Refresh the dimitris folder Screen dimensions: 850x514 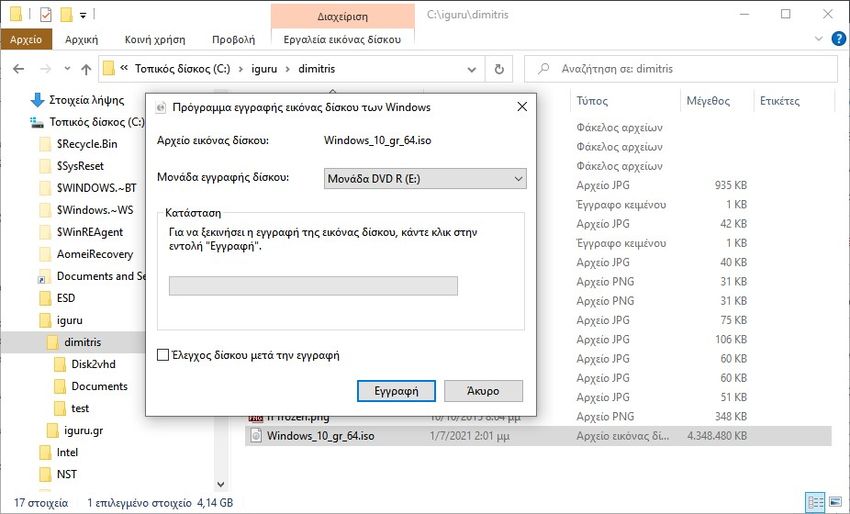499,69
